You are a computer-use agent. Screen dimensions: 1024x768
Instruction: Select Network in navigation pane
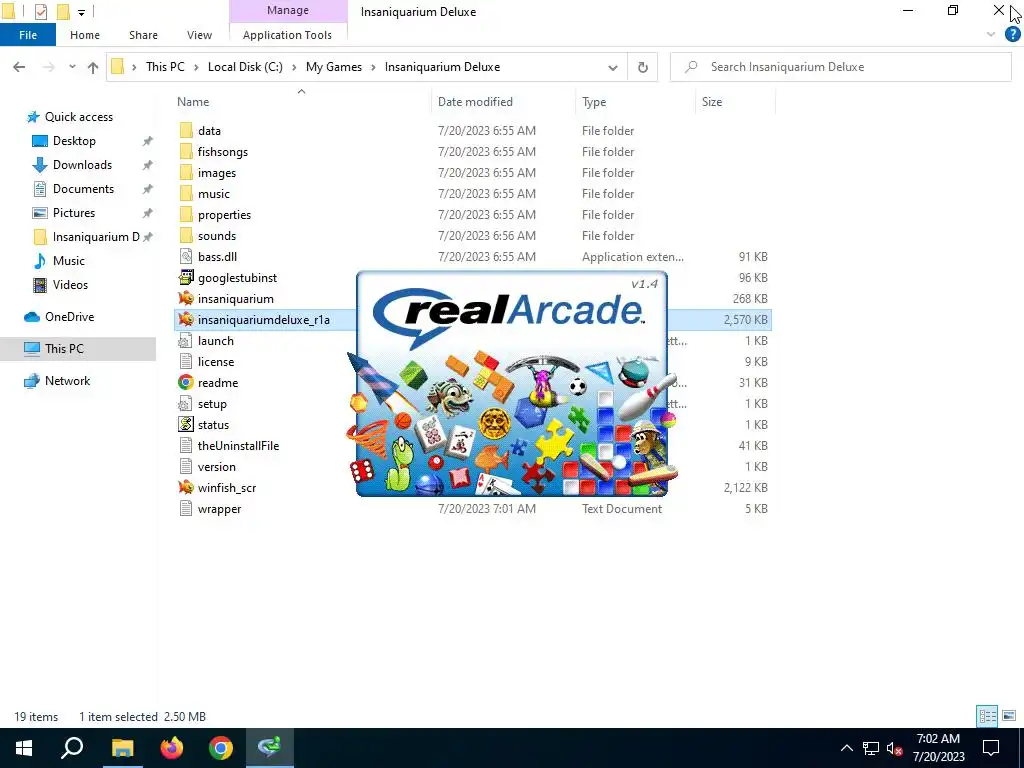(x=67, y=381)
